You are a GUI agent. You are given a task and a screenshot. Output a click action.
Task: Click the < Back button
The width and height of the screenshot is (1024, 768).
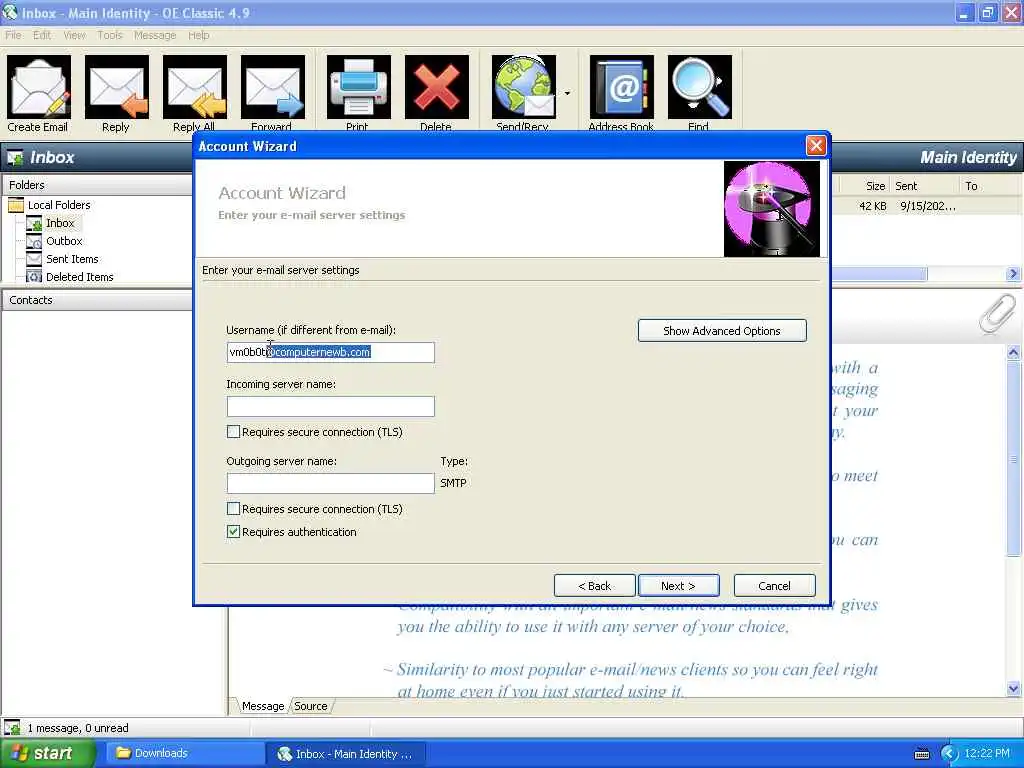pyautogui.click(x=594, y=586)
